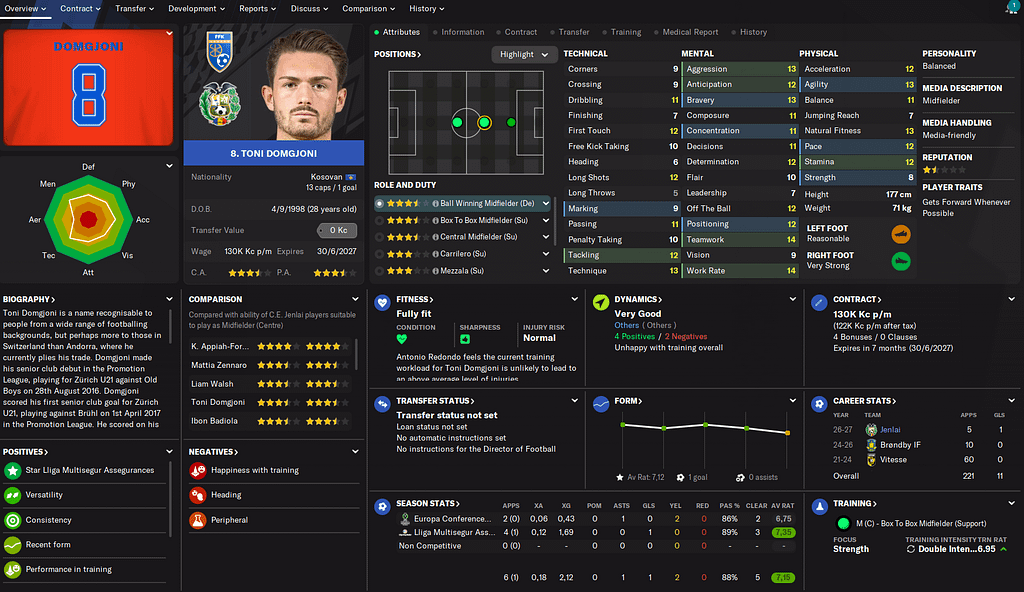Expand the Ball Winning Midfielder role chevron

click(x=546, y=203)
